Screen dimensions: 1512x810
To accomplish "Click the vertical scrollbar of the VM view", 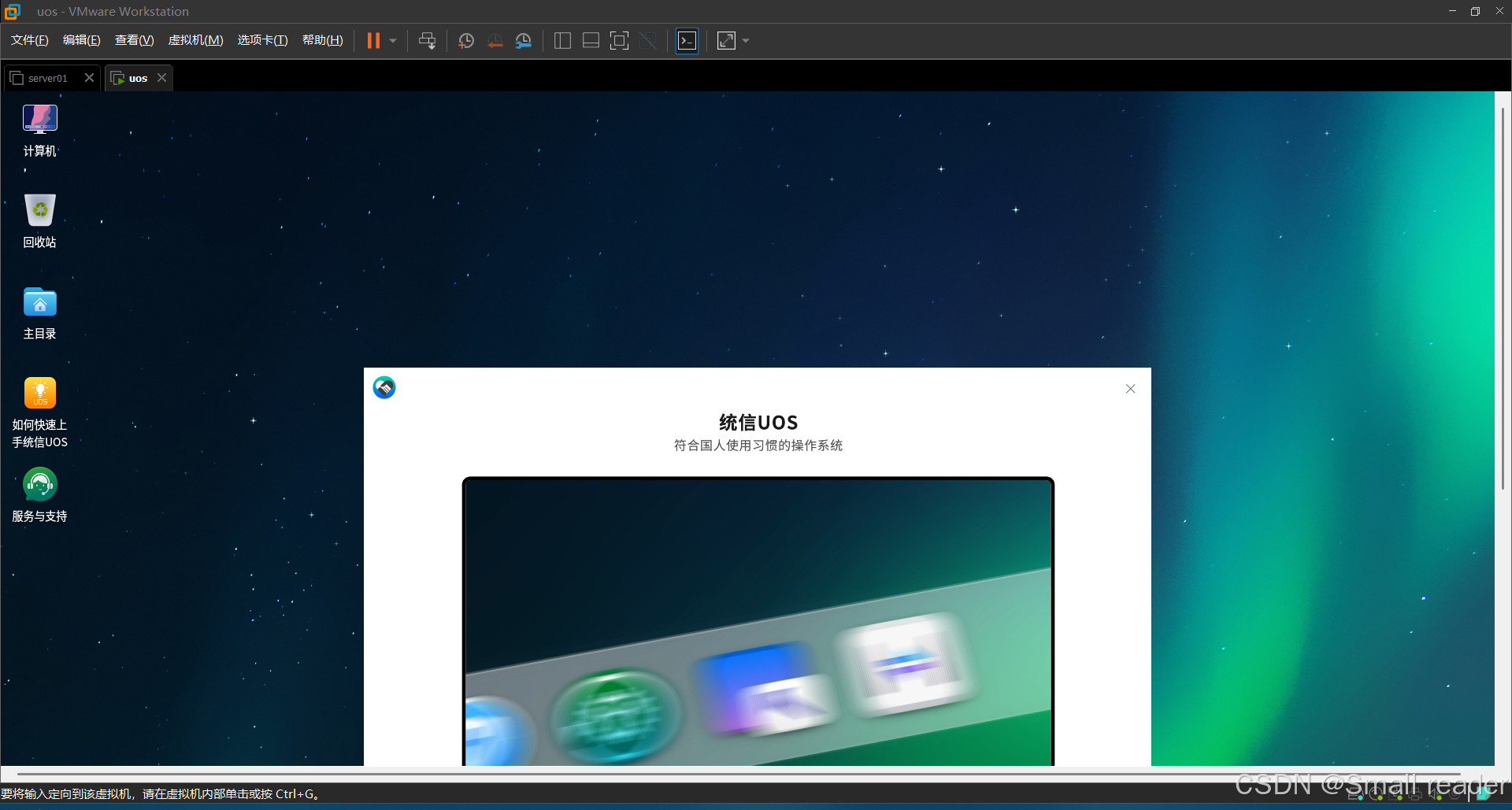I will click(x=1503, y=299).
